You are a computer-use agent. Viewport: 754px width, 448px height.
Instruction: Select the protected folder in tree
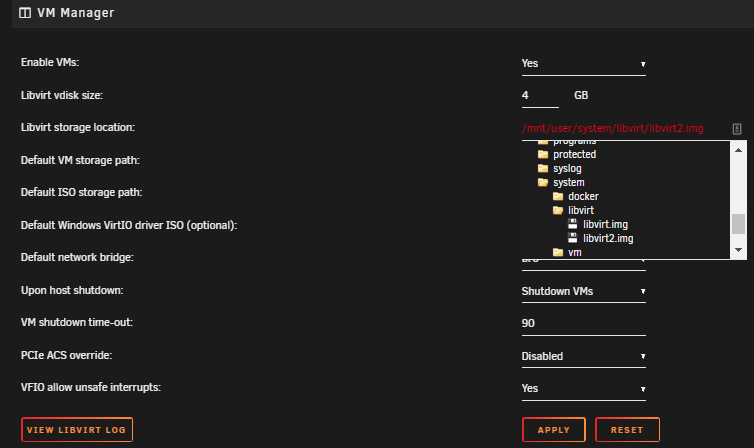click(574, 154)
